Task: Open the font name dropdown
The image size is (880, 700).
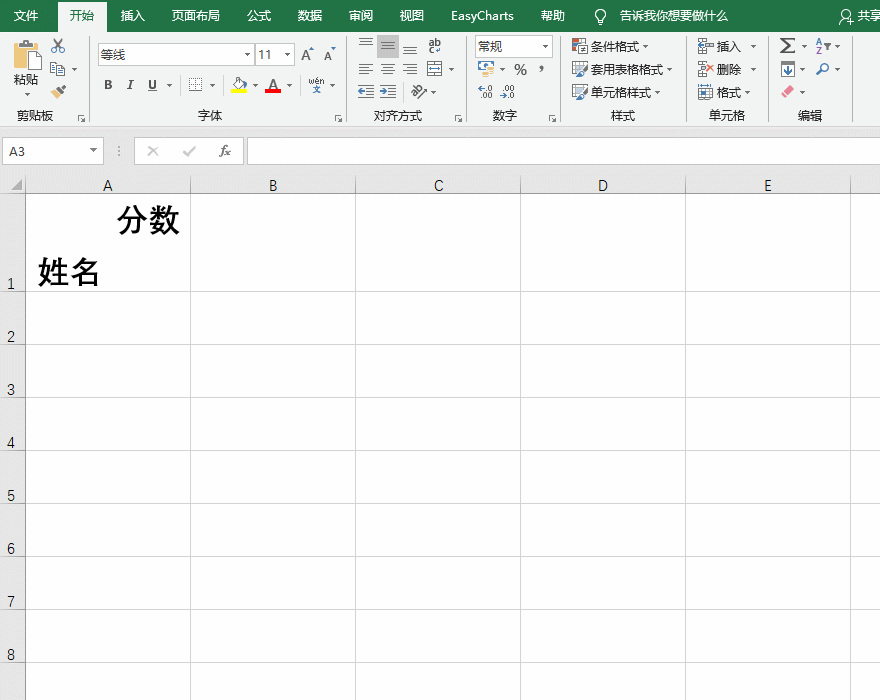Action: 246,53
